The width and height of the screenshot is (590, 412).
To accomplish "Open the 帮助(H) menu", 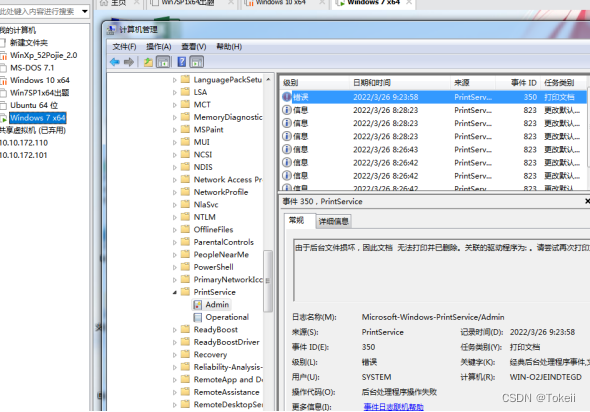I will click(229, 47).
